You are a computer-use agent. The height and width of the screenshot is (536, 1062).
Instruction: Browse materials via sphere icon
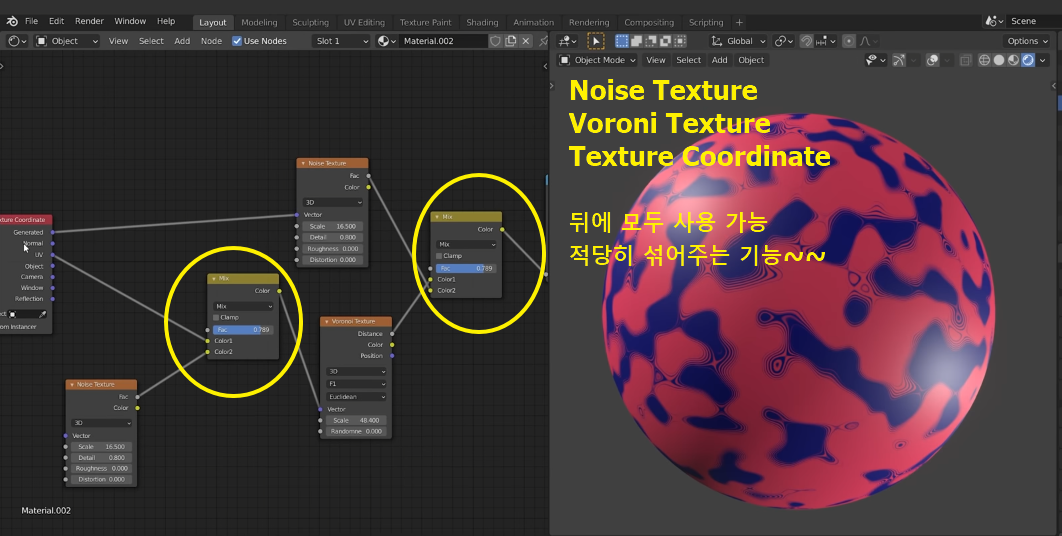pos(387,41)
